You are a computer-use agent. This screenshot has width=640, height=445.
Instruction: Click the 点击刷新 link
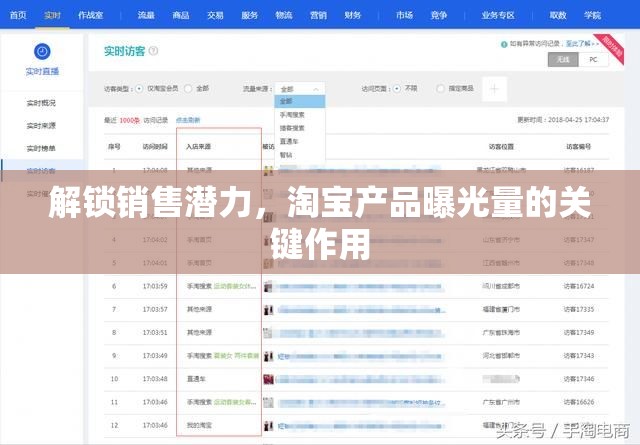tap(188, 120)
